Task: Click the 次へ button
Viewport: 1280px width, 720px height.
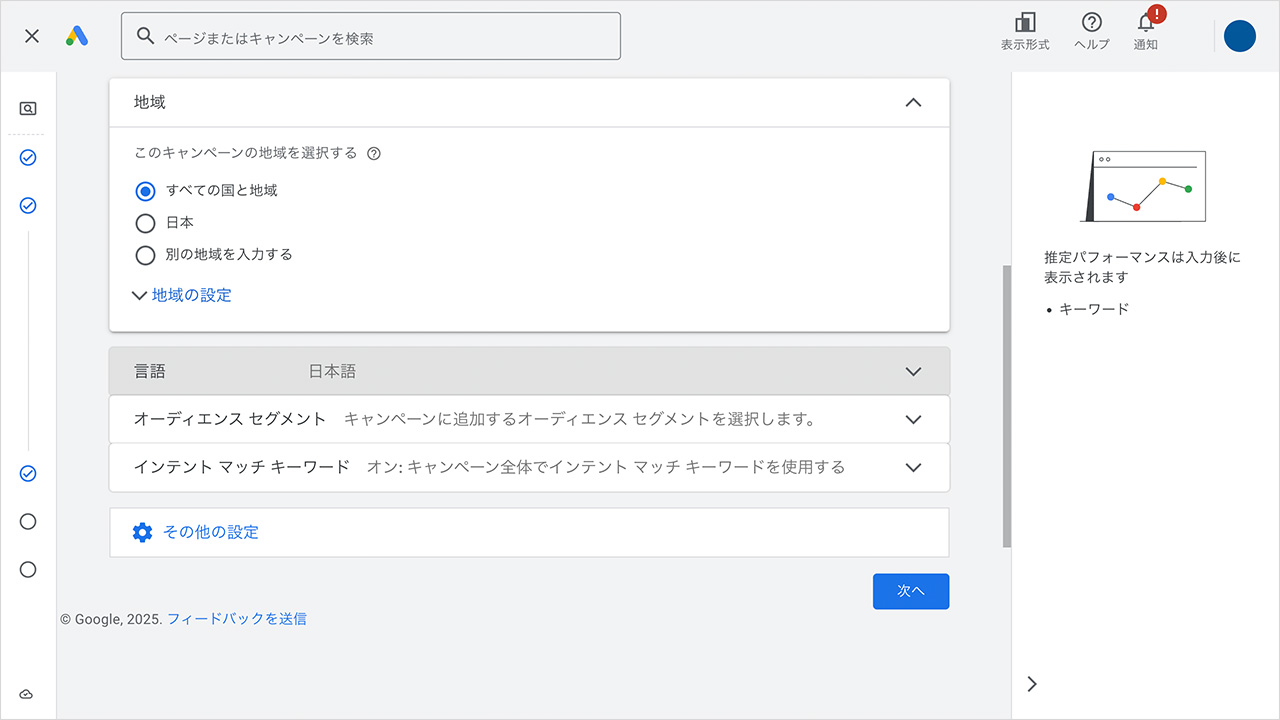Action: 910,591
